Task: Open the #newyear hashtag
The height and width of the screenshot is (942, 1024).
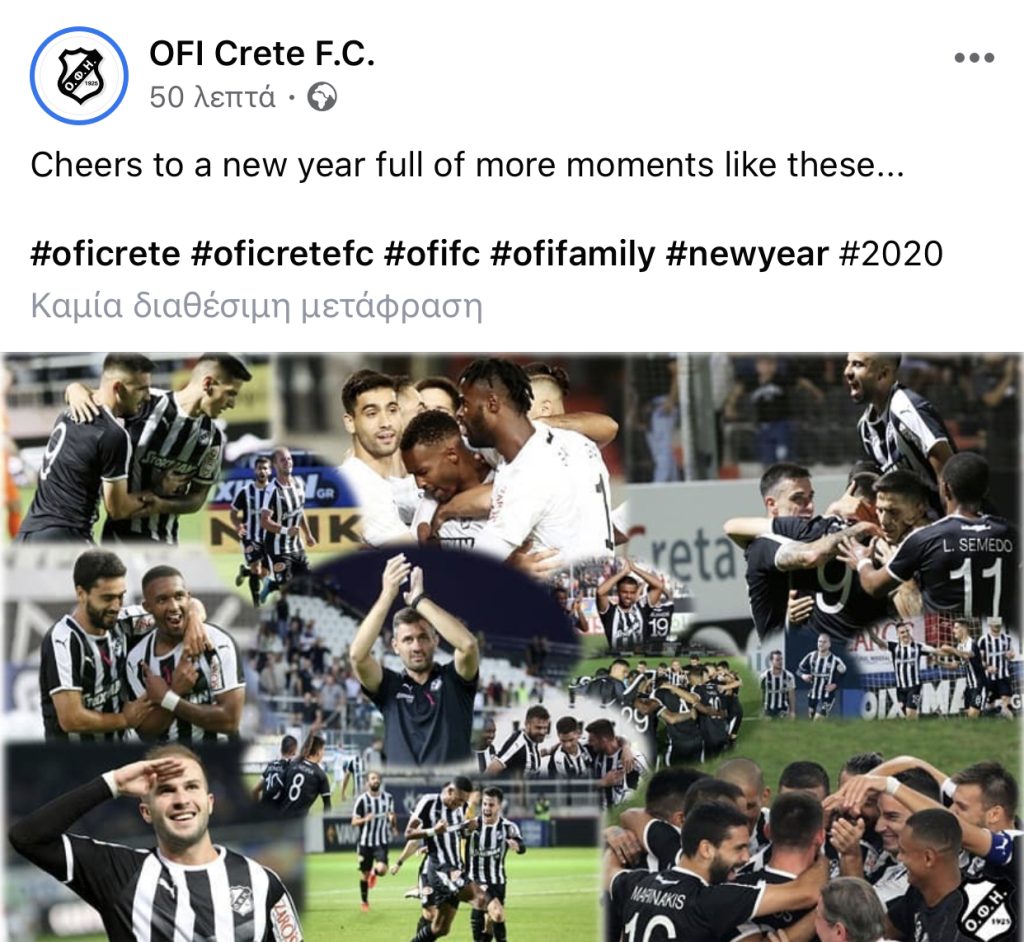Action: 747,253
